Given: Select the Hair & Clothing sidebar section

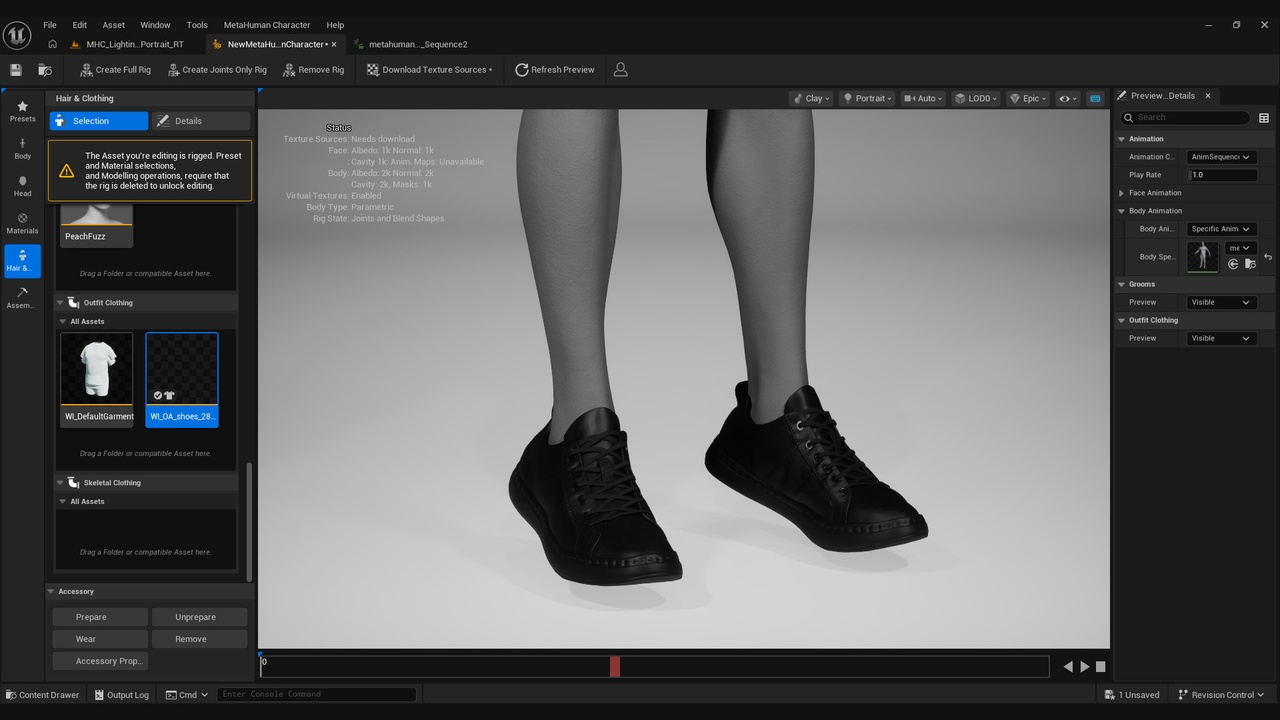Looking at the screenshot, I should (22, 260).
